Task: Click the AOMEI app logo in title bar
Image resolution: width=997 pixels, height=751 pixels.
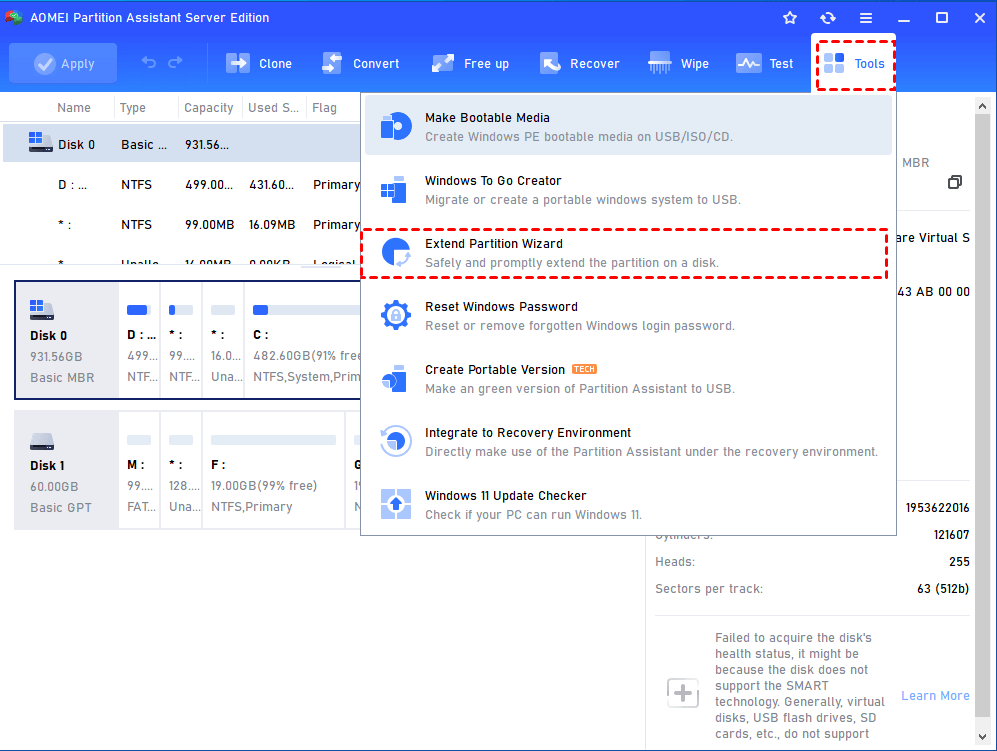Action: point(13,17)
